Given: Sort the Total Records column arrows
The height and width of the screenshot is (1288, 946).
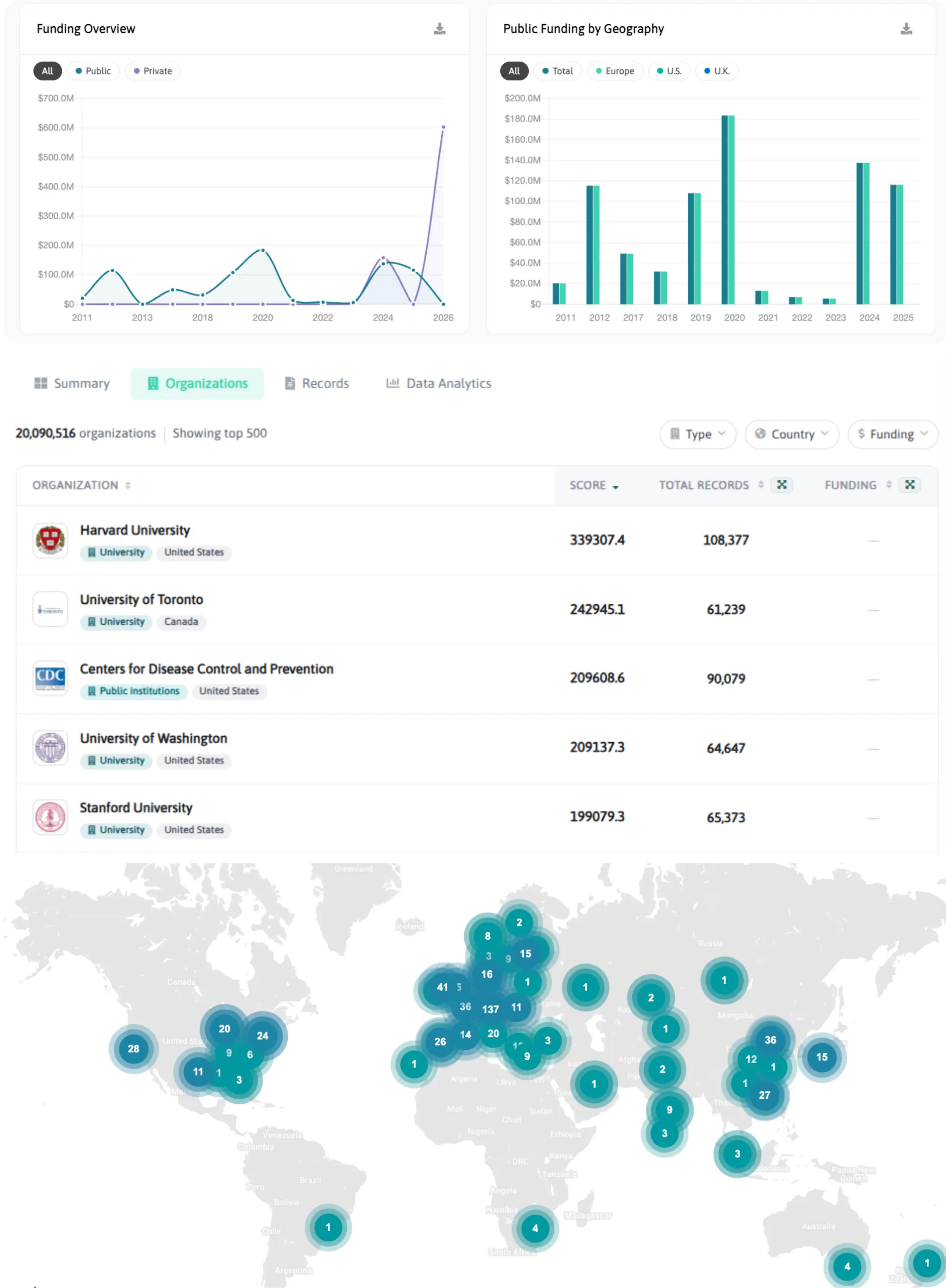Looking at the screenshot, I should point(761,485).
